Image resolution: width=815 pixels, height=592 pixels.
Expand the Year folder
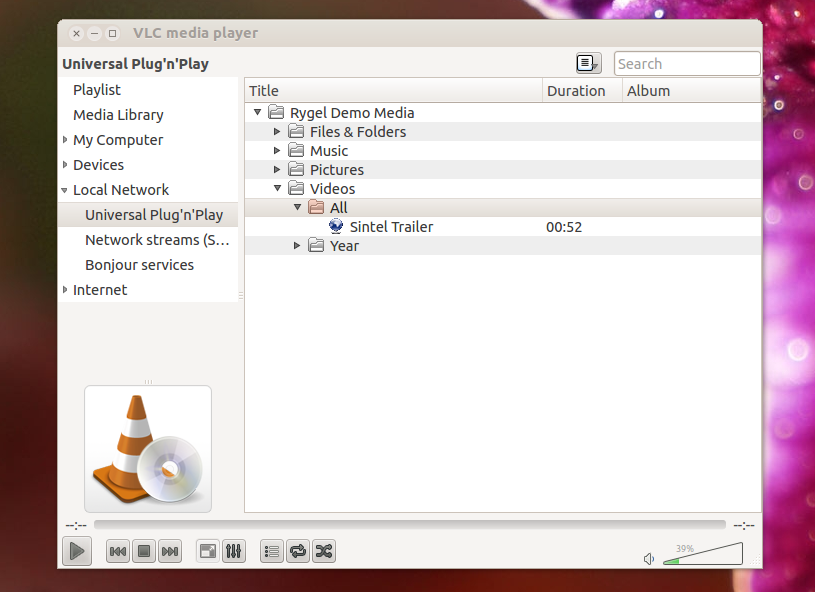(x=297, y=246)
